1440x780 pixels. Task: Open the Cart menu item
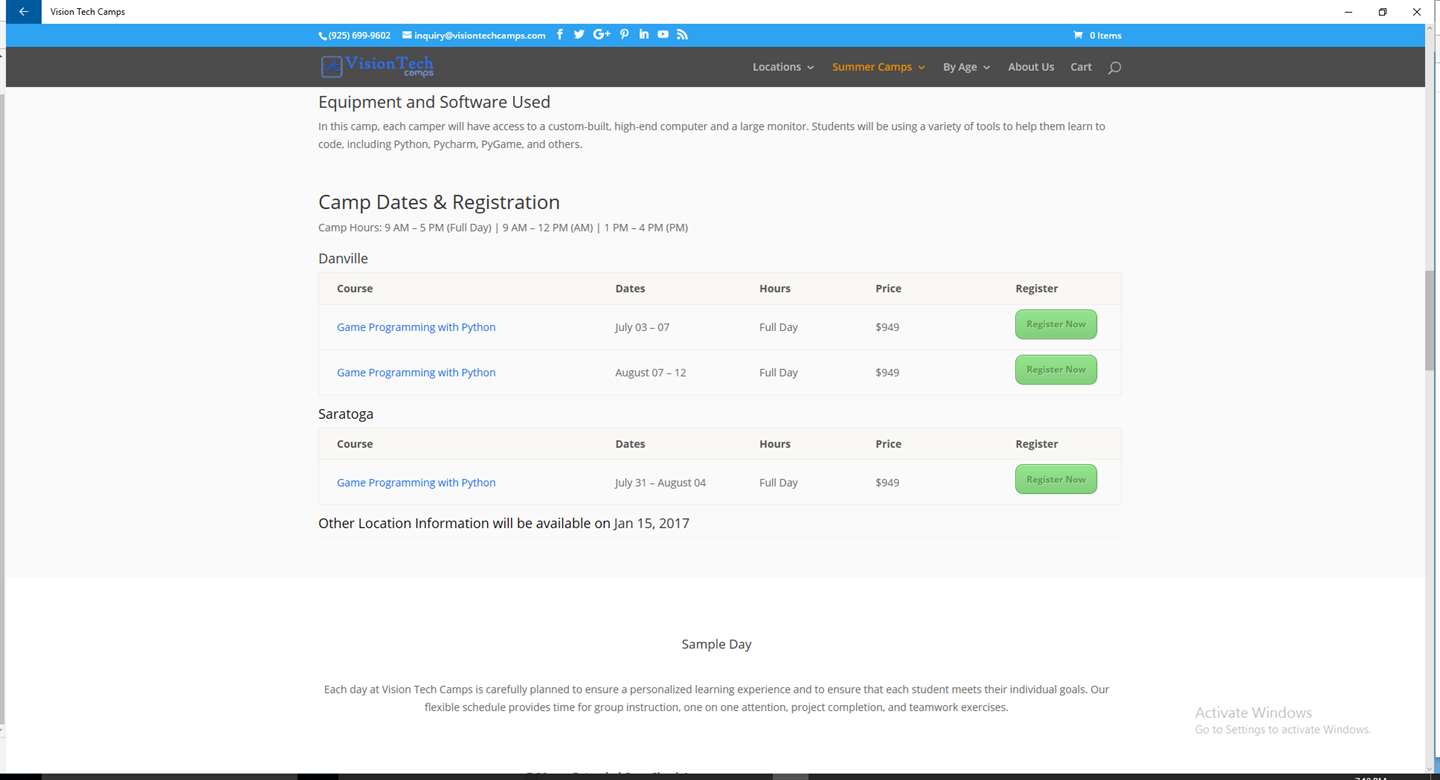[1081, 67]
